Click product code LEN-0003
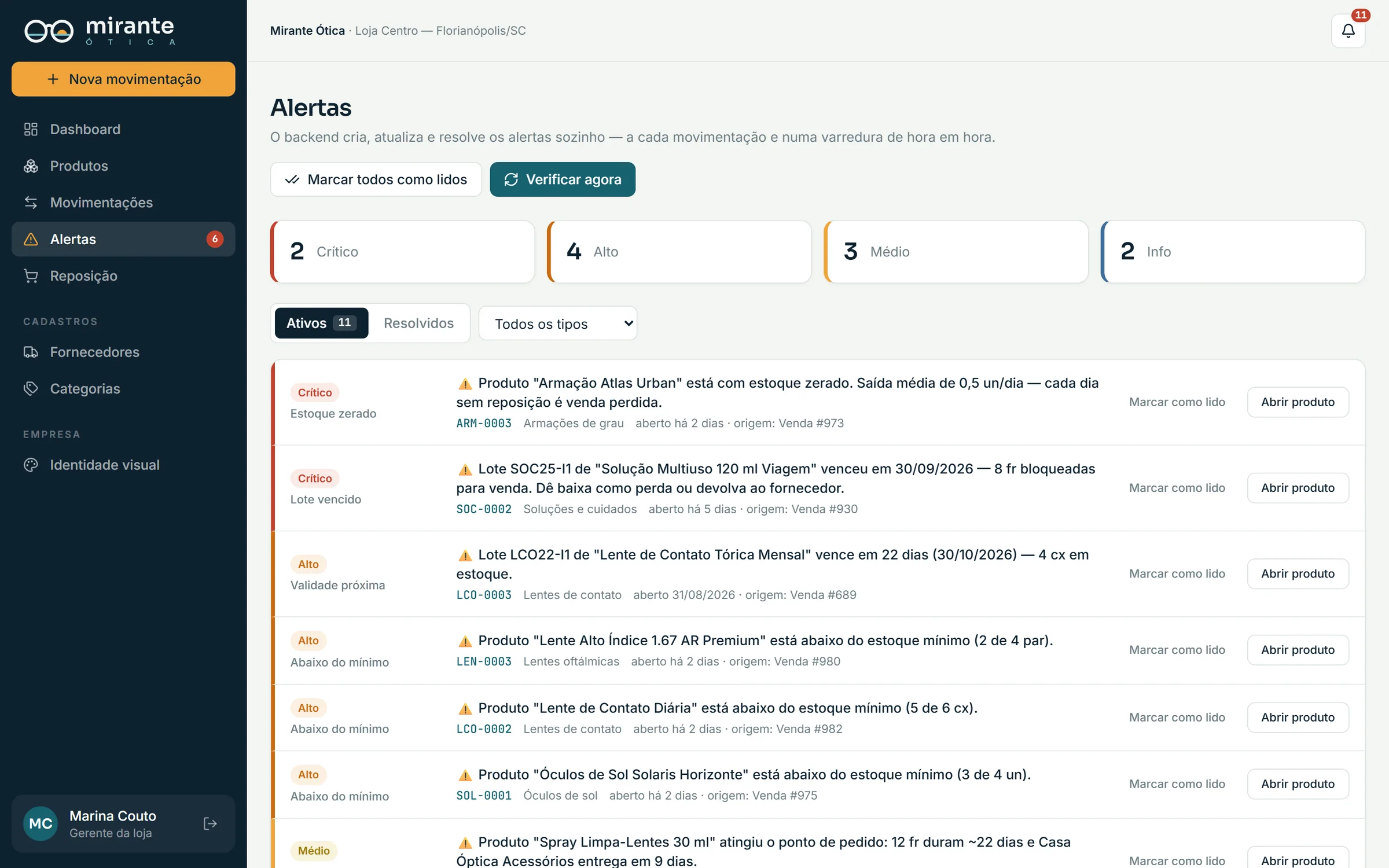This screenshot has width=1389, height=868. [484, 661]
